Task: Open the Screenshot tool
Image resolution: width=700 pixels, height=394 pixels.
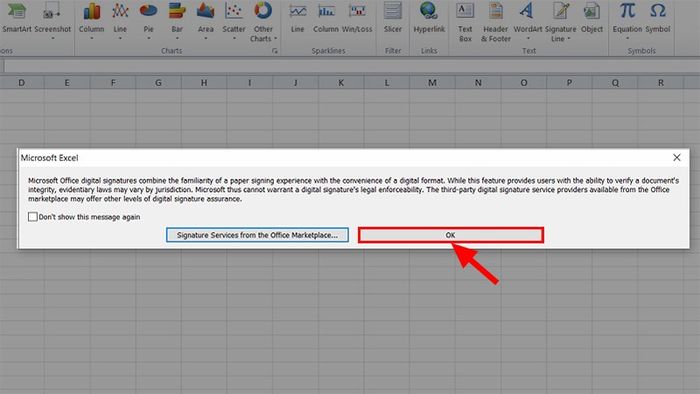Action: [53, 18]
